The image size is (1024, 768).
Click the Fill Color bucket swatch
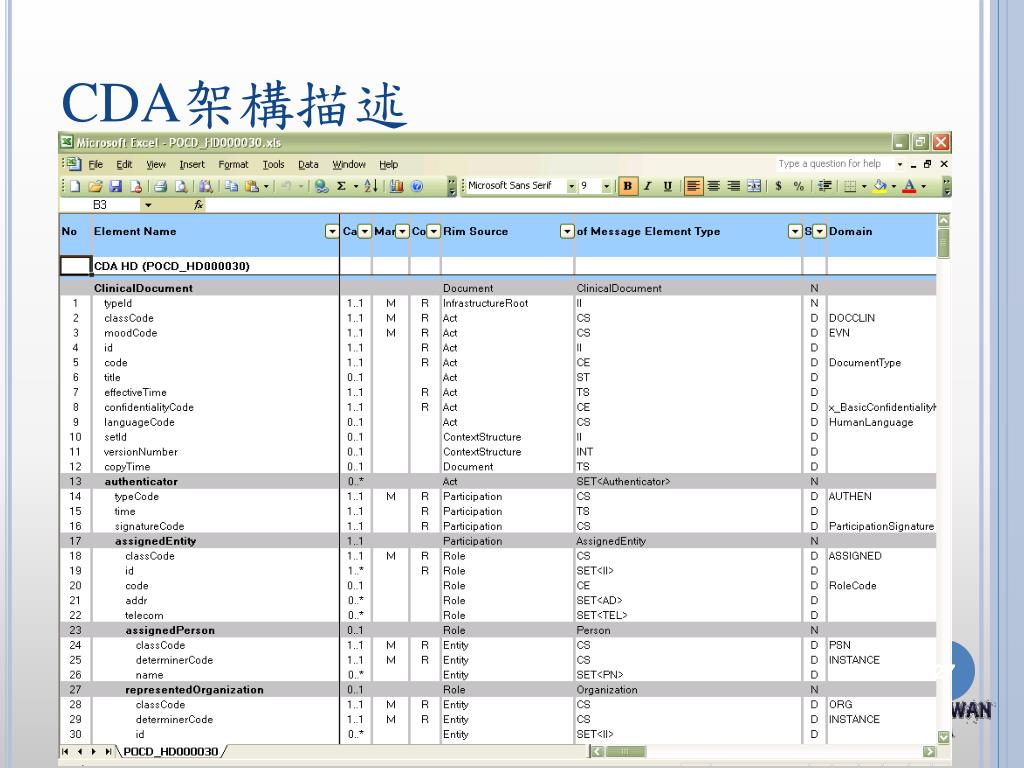(x=880, y=186)
